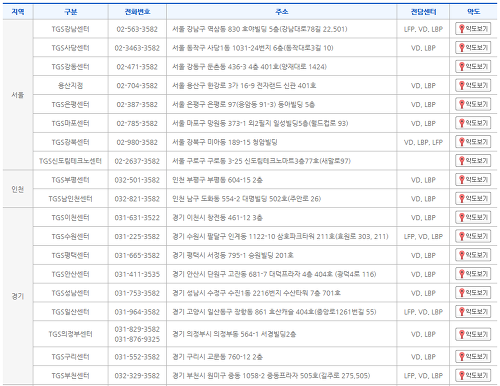Select the TGS강남센터 name cell
This screenshot has width=500, height=386.
click(71, 29)
